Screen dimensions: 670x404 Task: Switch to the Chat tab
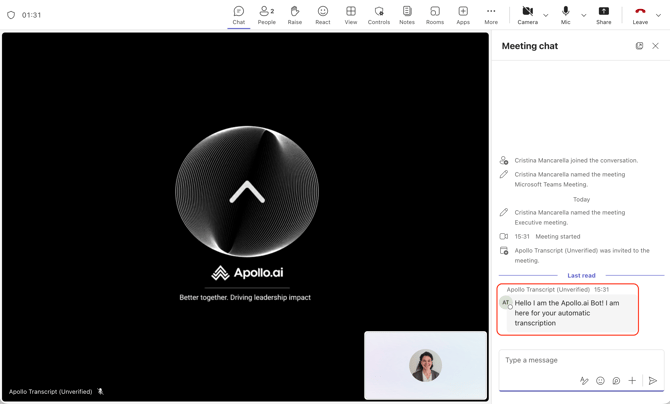(x=238, y=15)
